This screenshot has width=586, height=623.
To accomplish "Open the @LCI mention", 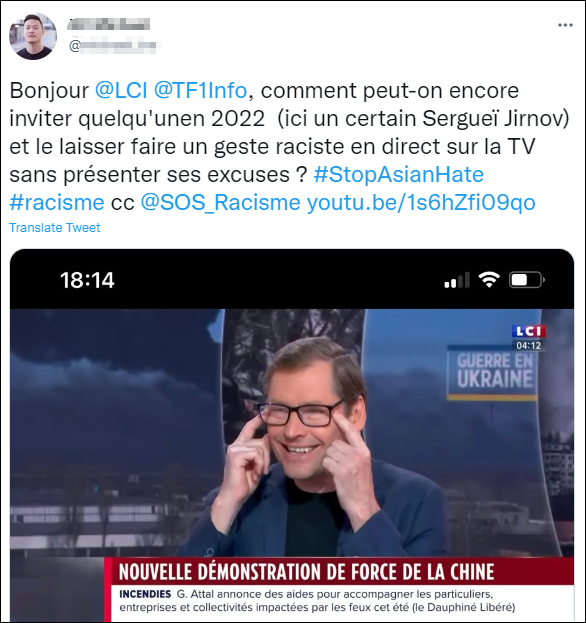I will coord(121,90).
